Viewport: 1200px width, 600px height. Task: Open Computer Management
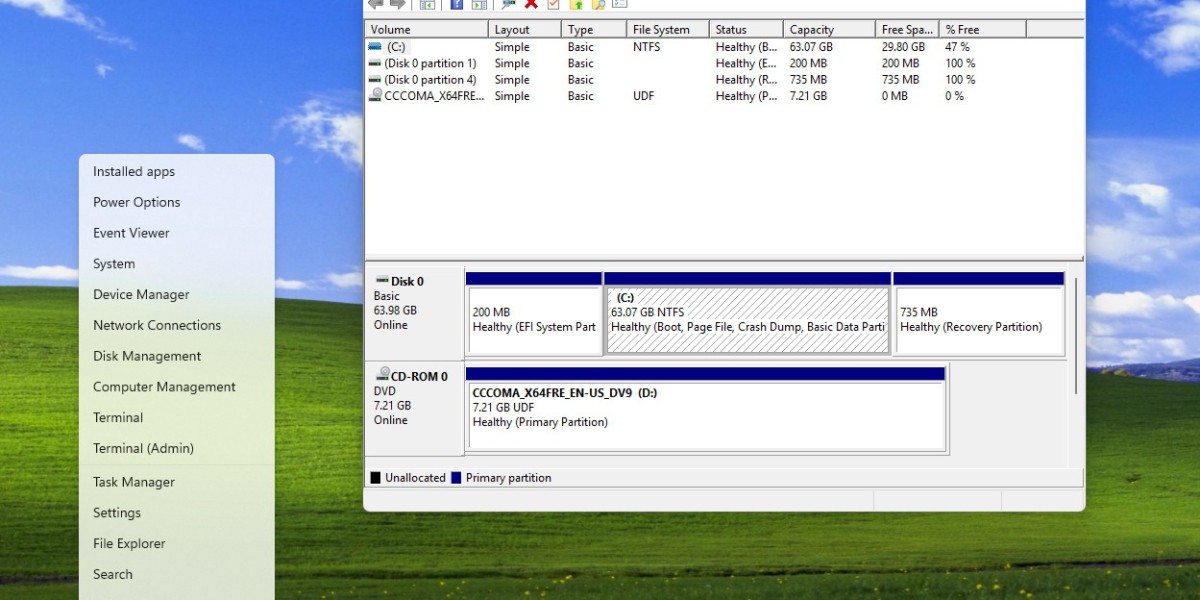[x=164, y=387]
